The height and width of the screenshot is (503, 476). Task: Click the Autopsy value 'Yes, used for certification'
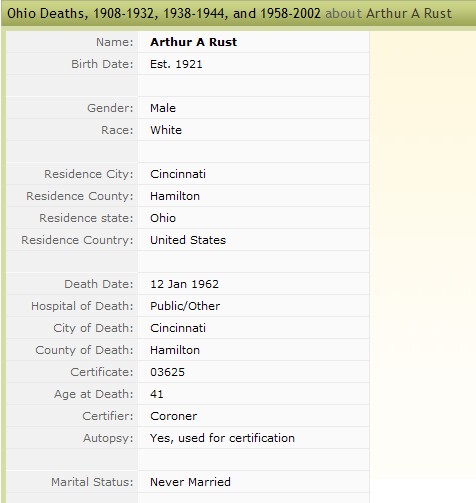coord(222,438)
